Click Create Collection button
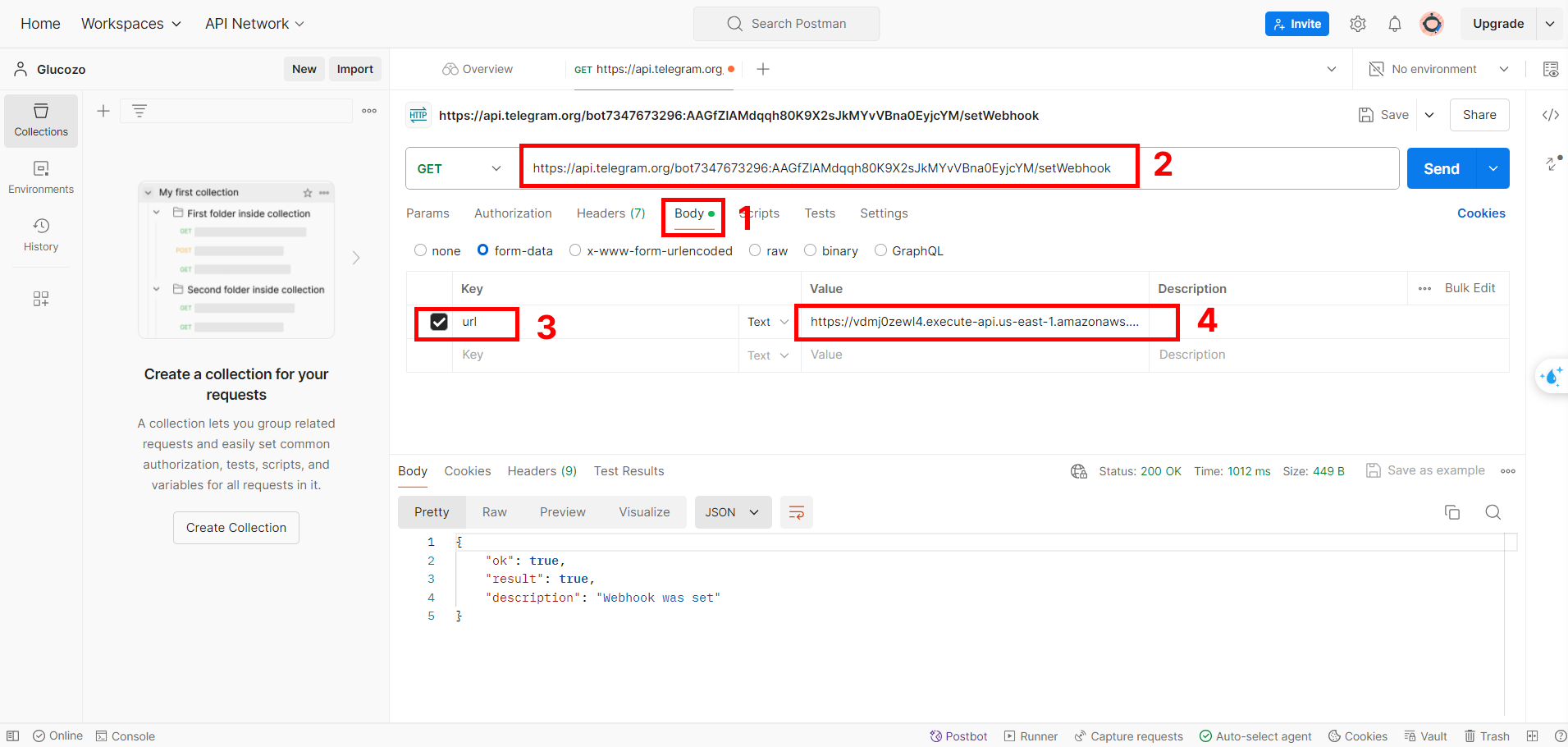 coord(236,528)
